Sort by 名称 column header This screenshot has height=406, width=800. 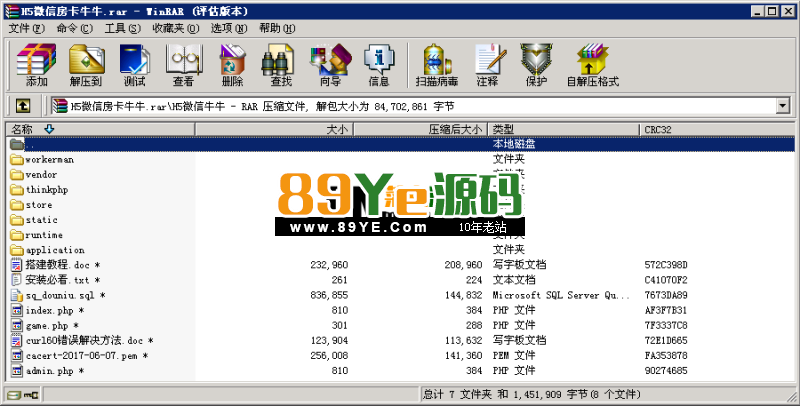pos(101,130)
